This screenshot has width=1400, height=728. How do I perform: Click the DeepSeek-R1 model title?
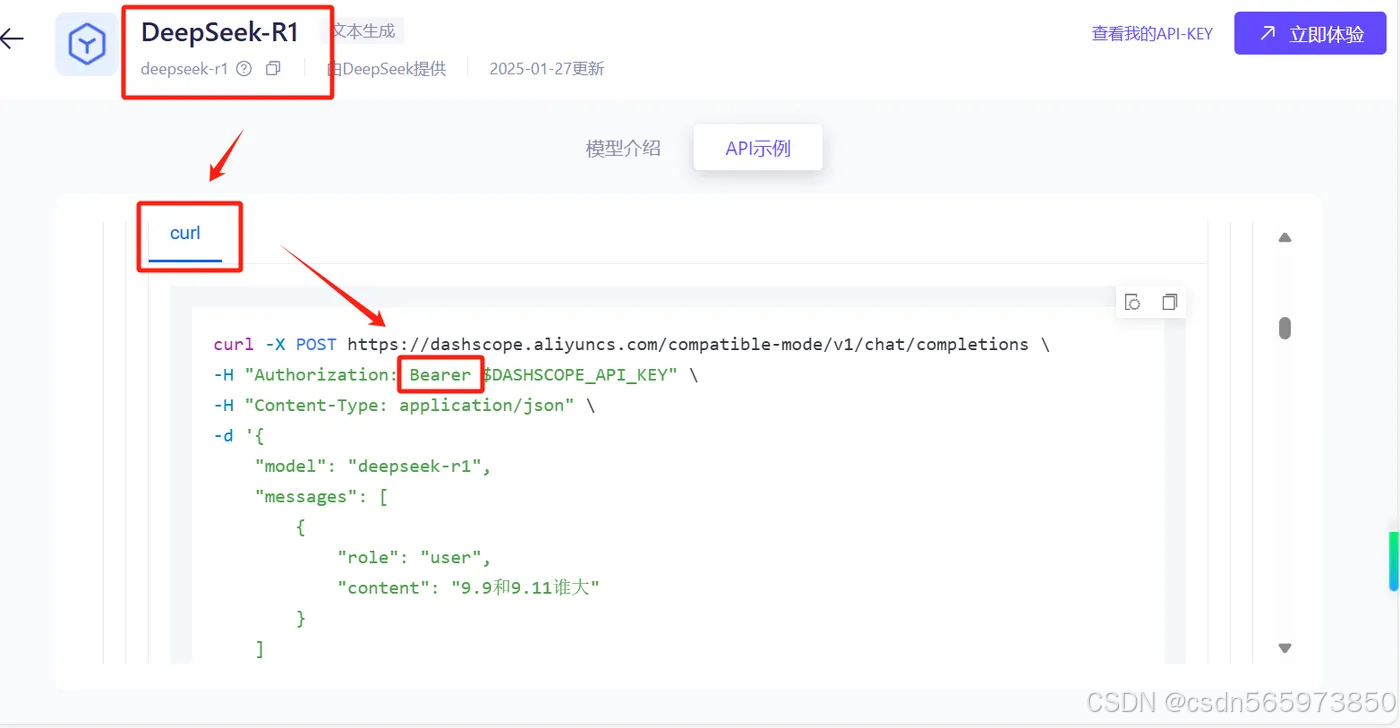point(220,32)
